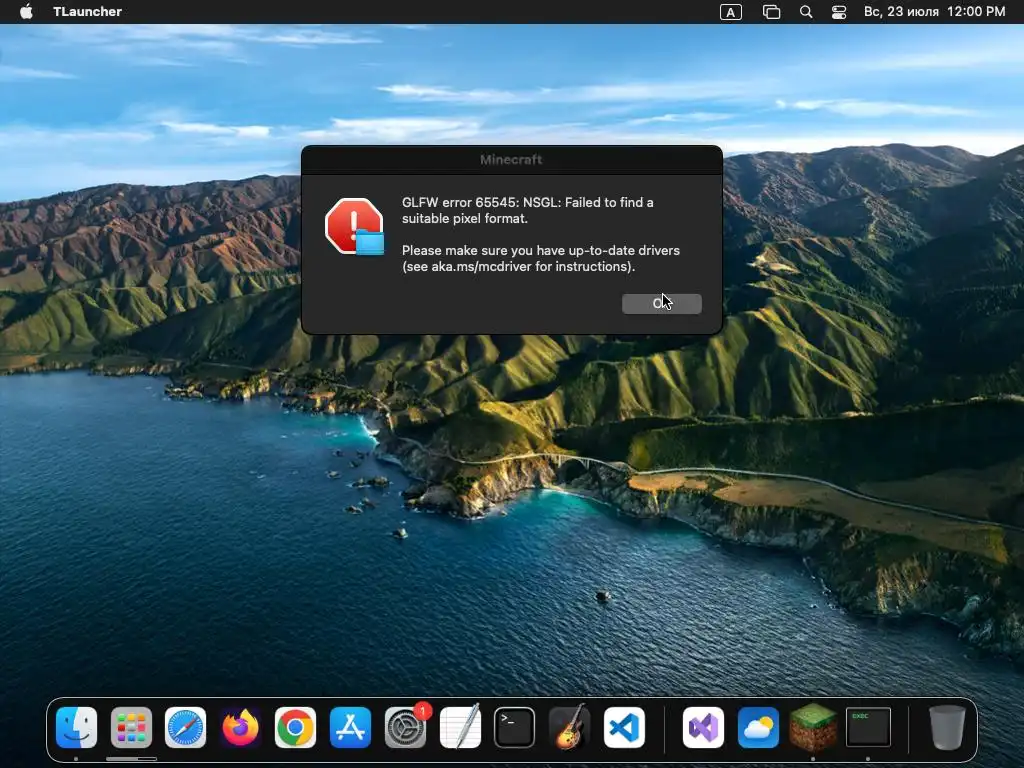Open the screen mirroring menu bar icon
This screenshot has height=768, width=1024.
771,12
